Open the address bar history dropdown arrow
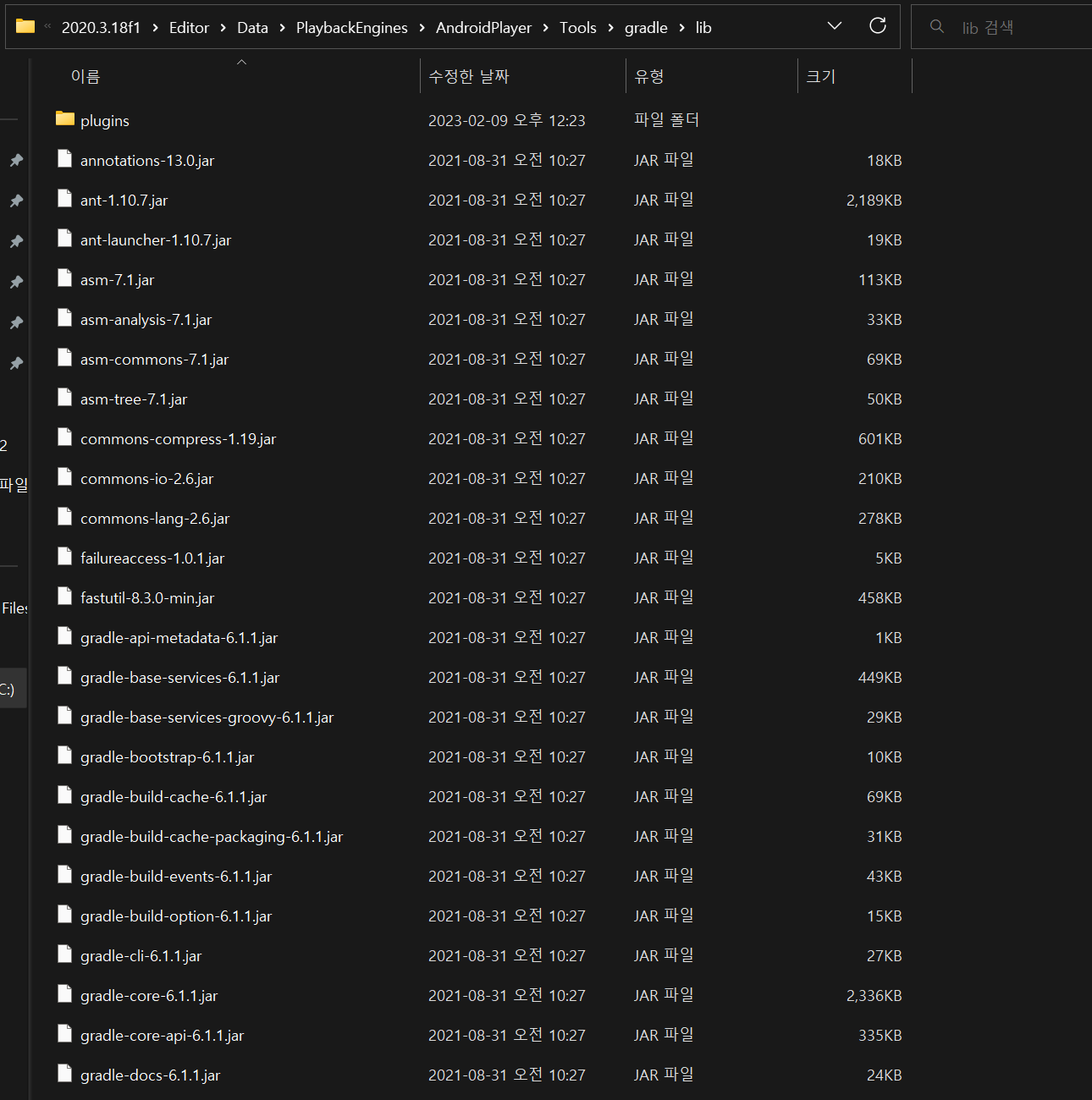1092x1100 pixels. click(835, 26)
